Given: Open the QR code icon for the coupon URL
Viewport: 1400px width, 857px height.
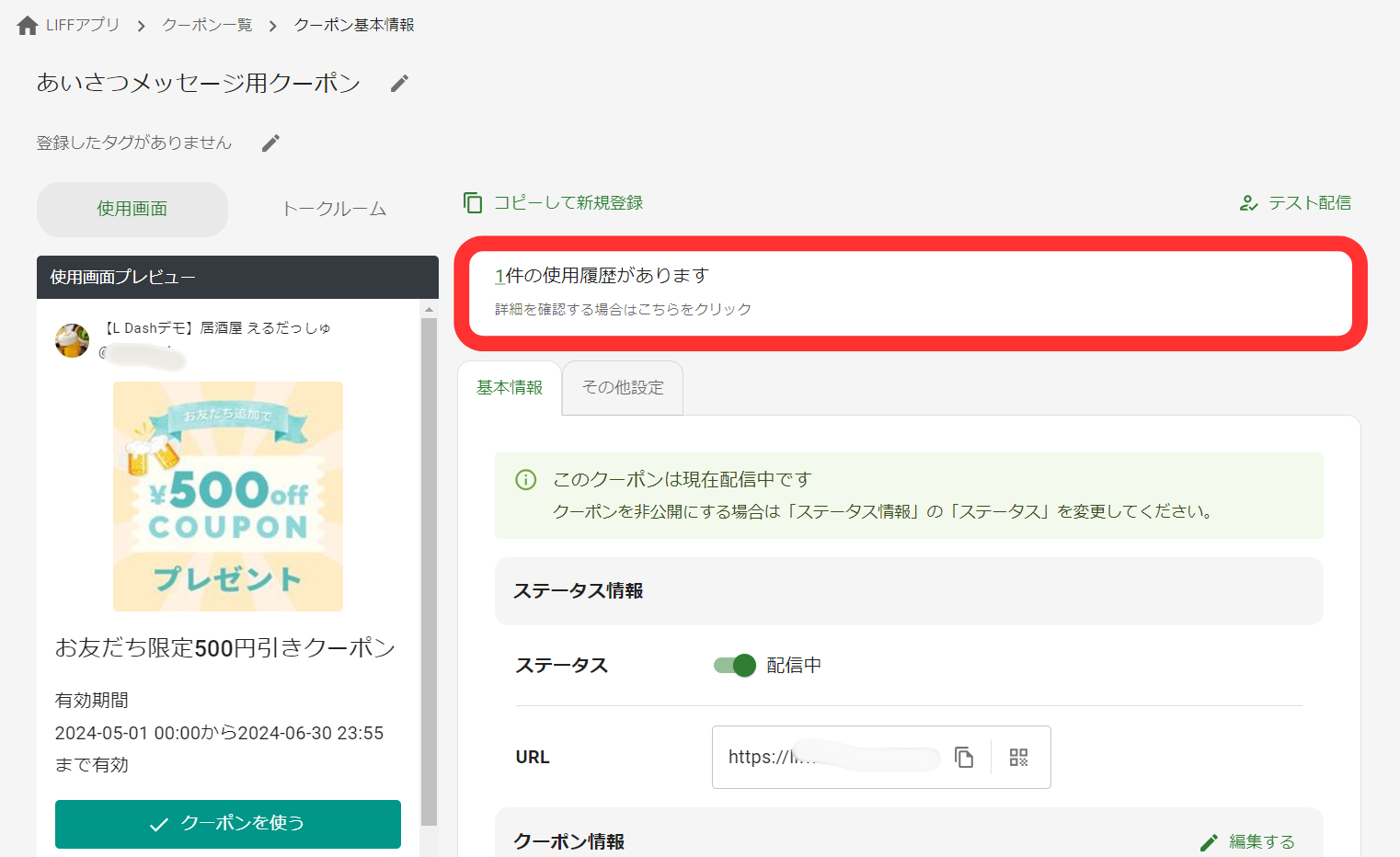Looking at the screenshot, I should point(1018,757).
